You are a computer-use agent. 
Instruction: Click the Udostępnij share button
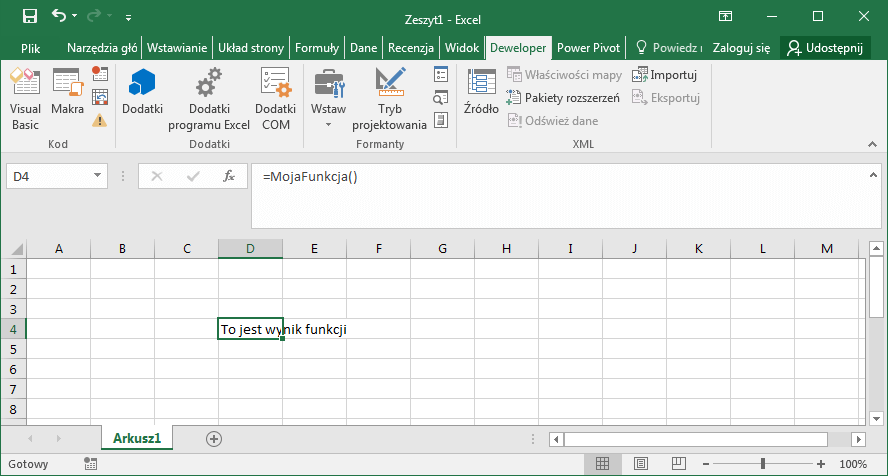(x=825, y=48)
